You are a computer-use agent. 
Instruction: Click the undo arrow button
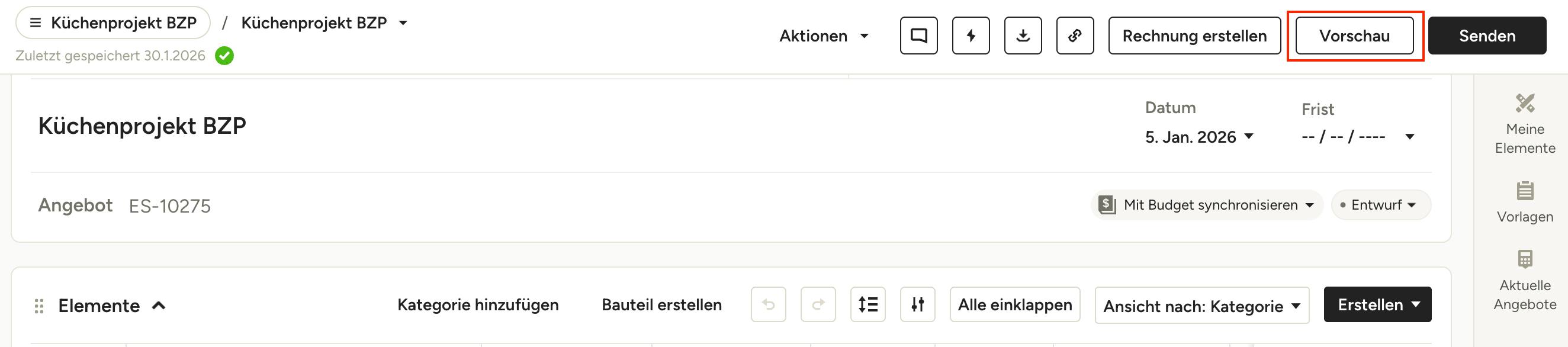768,304
